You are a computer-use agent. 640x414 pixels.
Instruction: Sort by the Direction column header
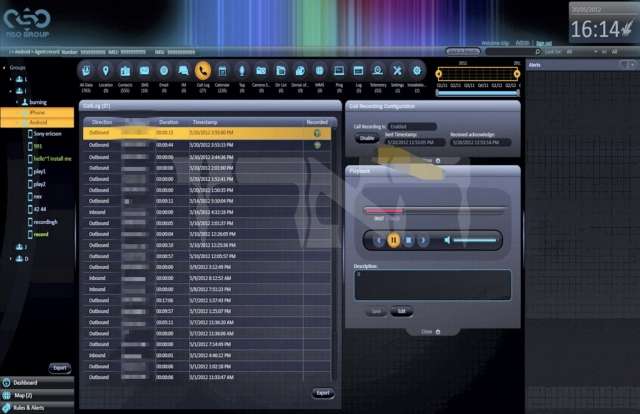(102, 122)
